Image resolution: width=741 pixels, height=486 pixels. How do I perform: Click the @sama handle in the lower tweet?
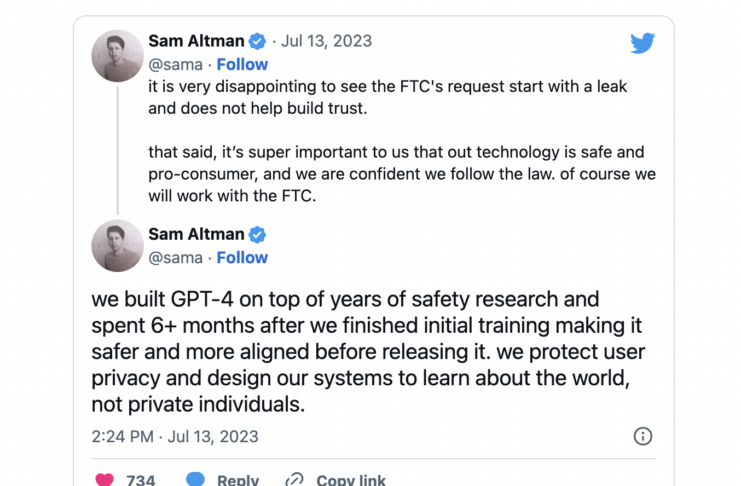click(176, 257)
